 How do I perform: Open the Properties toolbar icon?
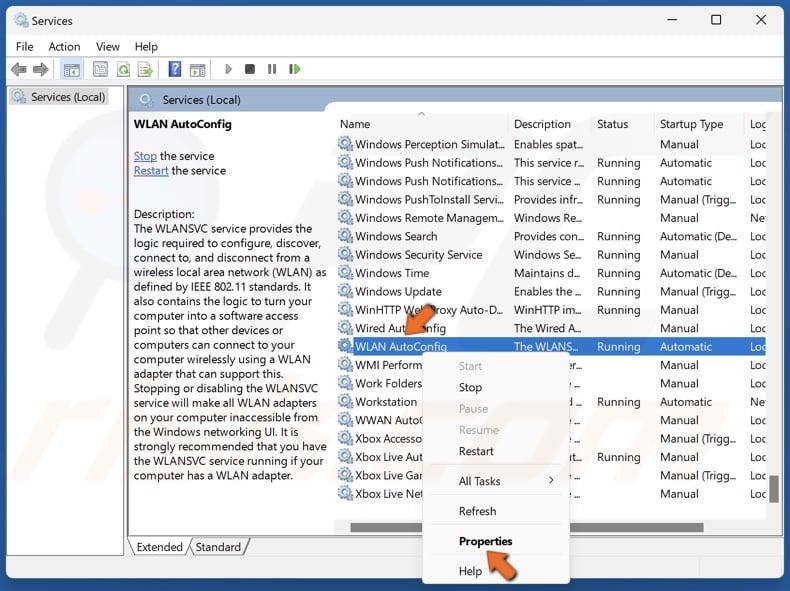point(100,69)
